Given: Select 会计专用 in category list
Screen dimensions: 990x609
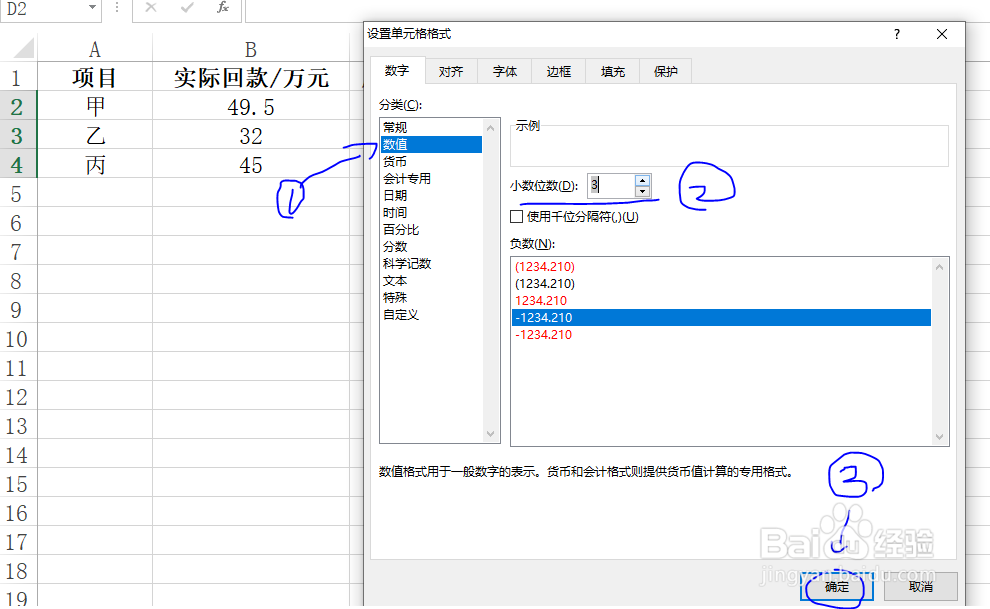Looking at the screenshot, I should (x=432, y=179).
